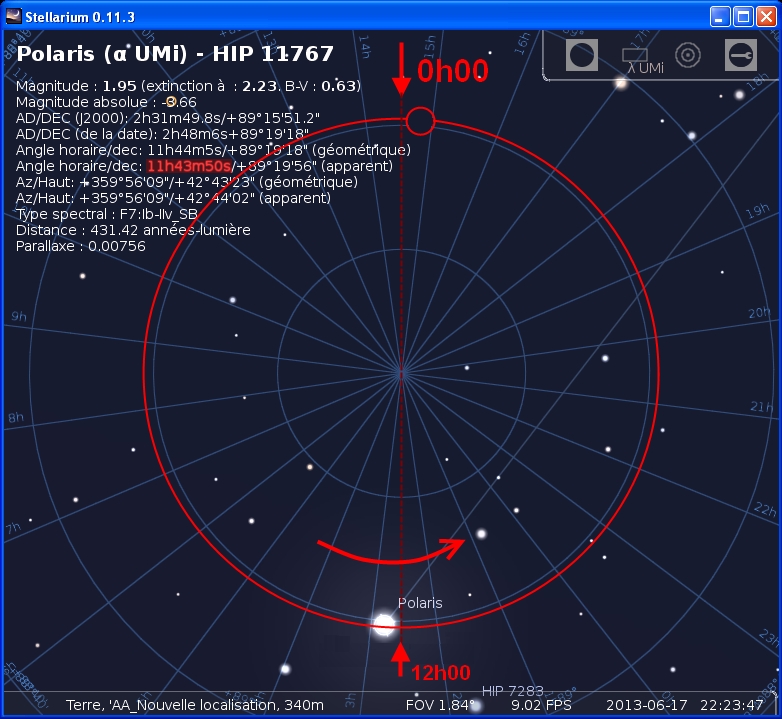Toggle the CCD sensor frame rectangle icon
The height and width of the screenshot is (719, 782).
point(635,55)
